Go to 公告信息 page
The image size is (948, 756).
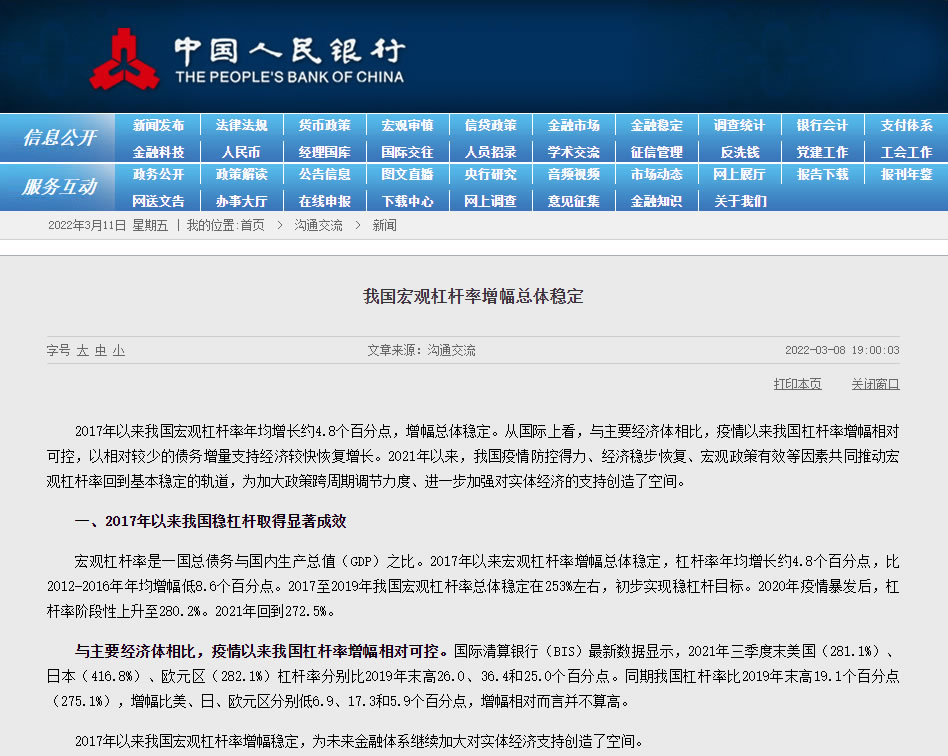click(324, 175)
